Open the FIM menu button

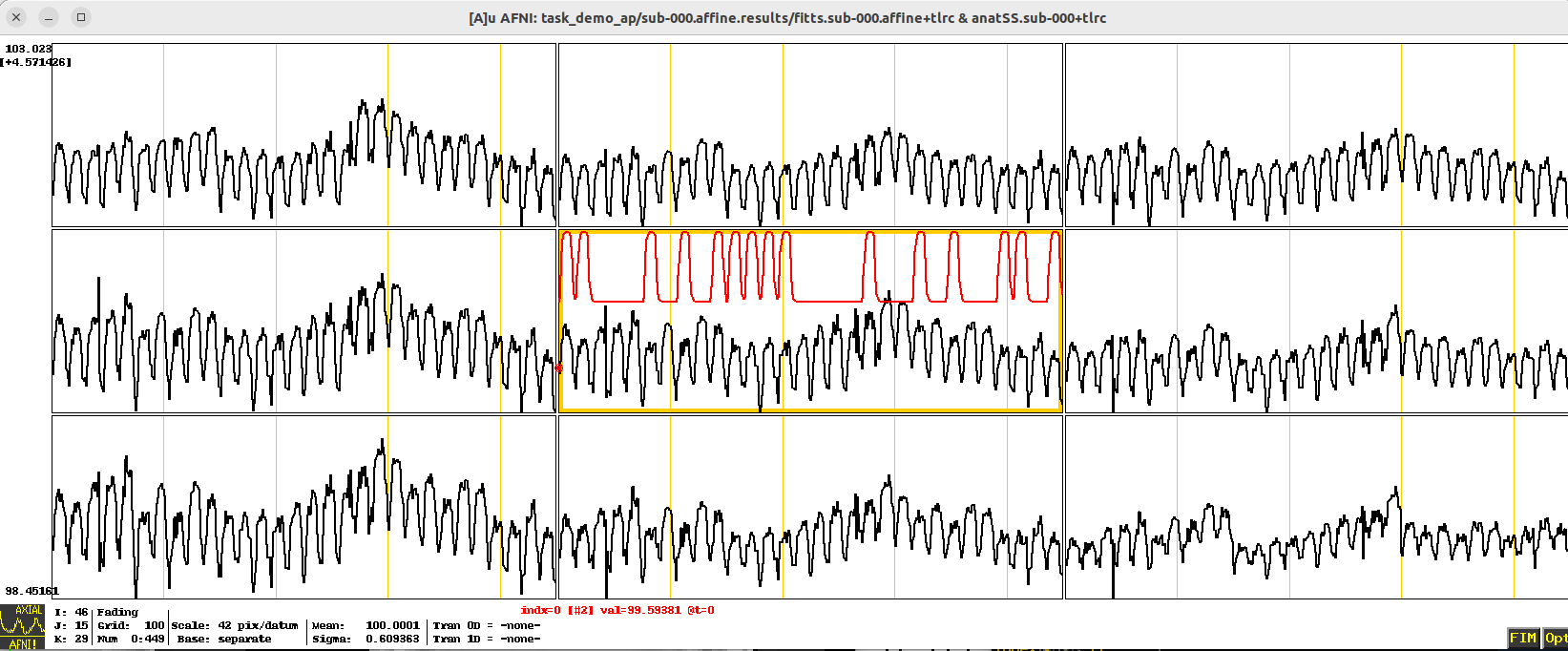[1522, 638]
